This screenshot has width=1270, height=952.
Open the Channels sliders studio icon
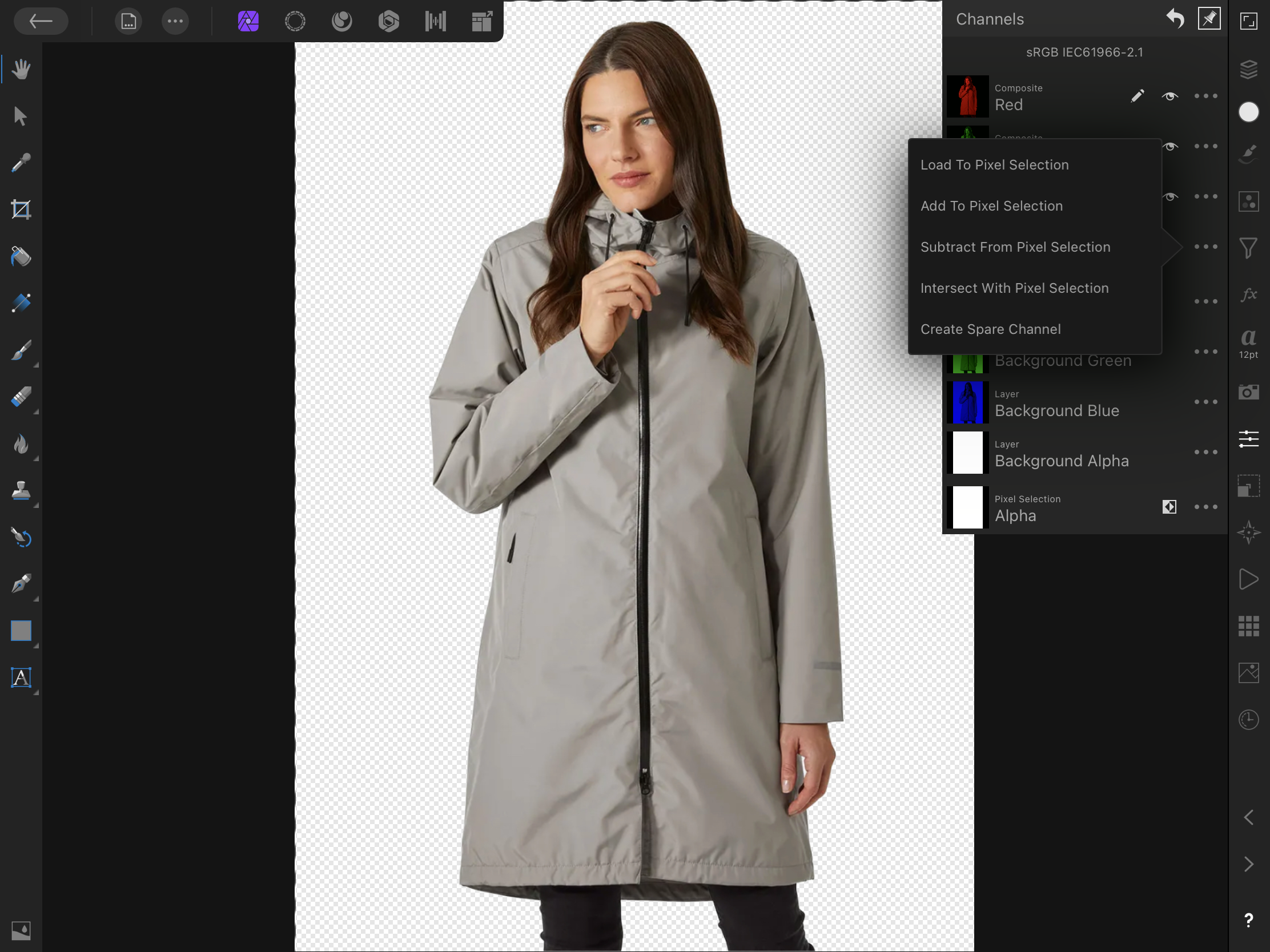tap(1249, 439)
